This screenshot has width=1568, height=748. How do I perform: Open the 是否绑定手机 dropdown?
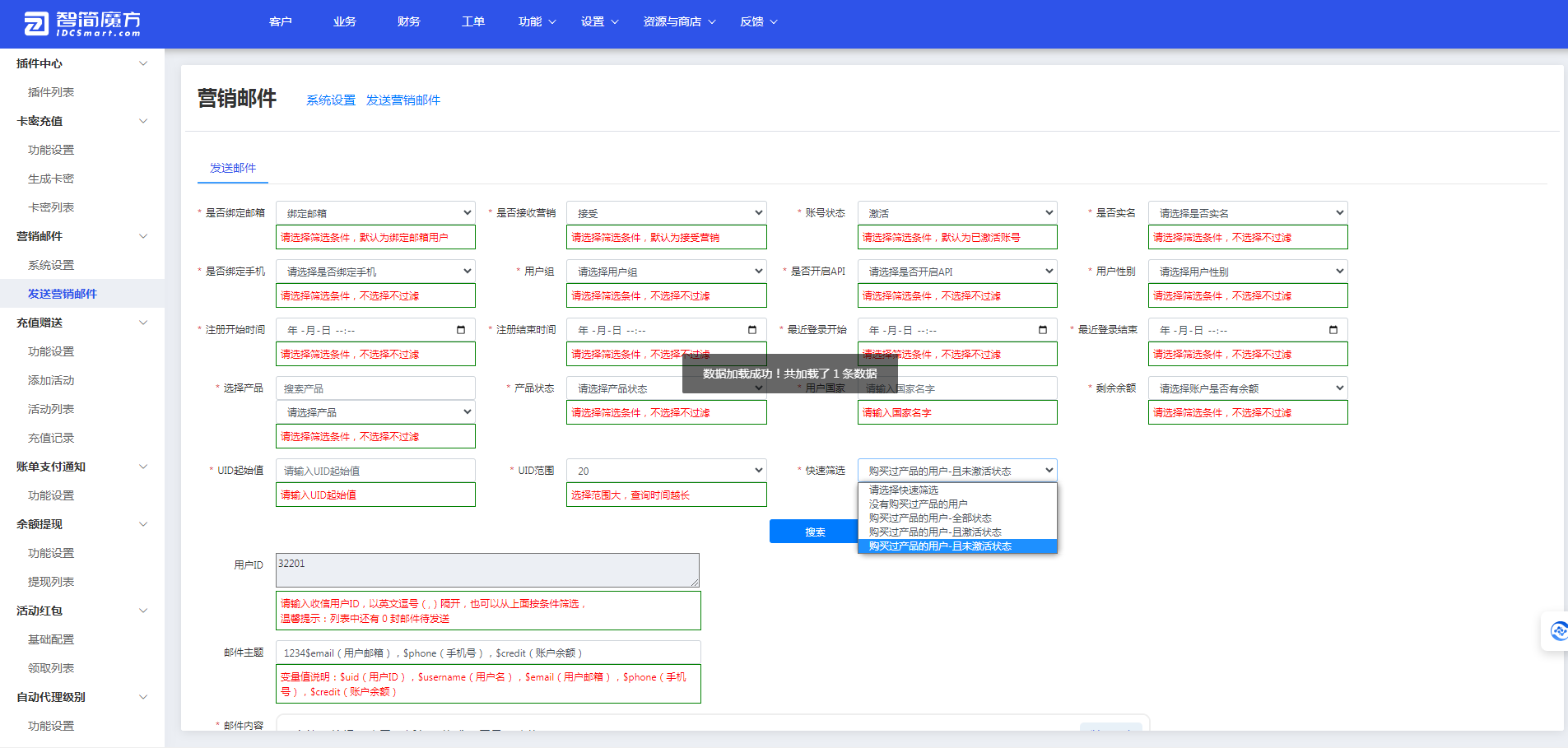pyautogui.click(x=375, y=272)
